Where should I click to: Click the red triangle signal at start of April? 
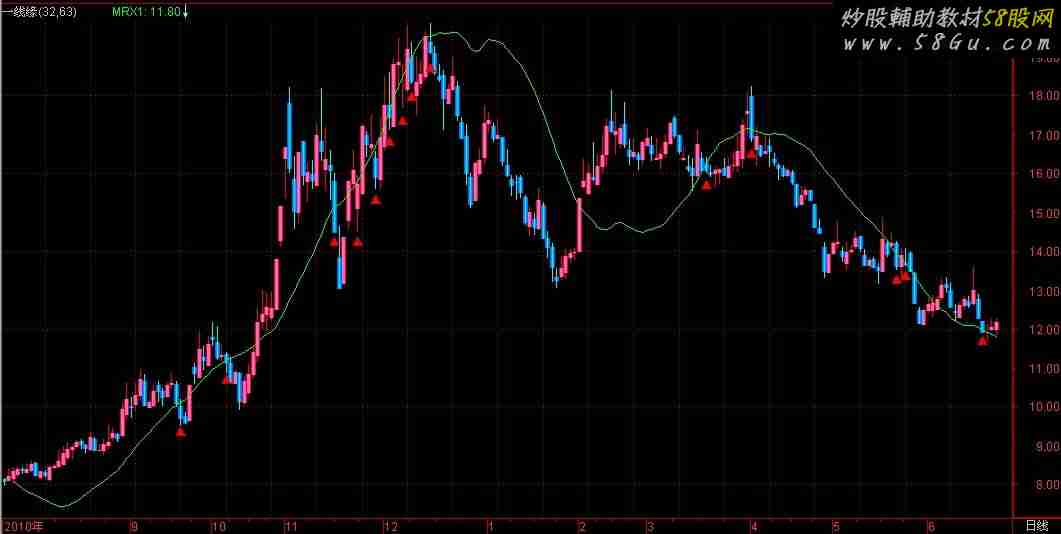751,154
